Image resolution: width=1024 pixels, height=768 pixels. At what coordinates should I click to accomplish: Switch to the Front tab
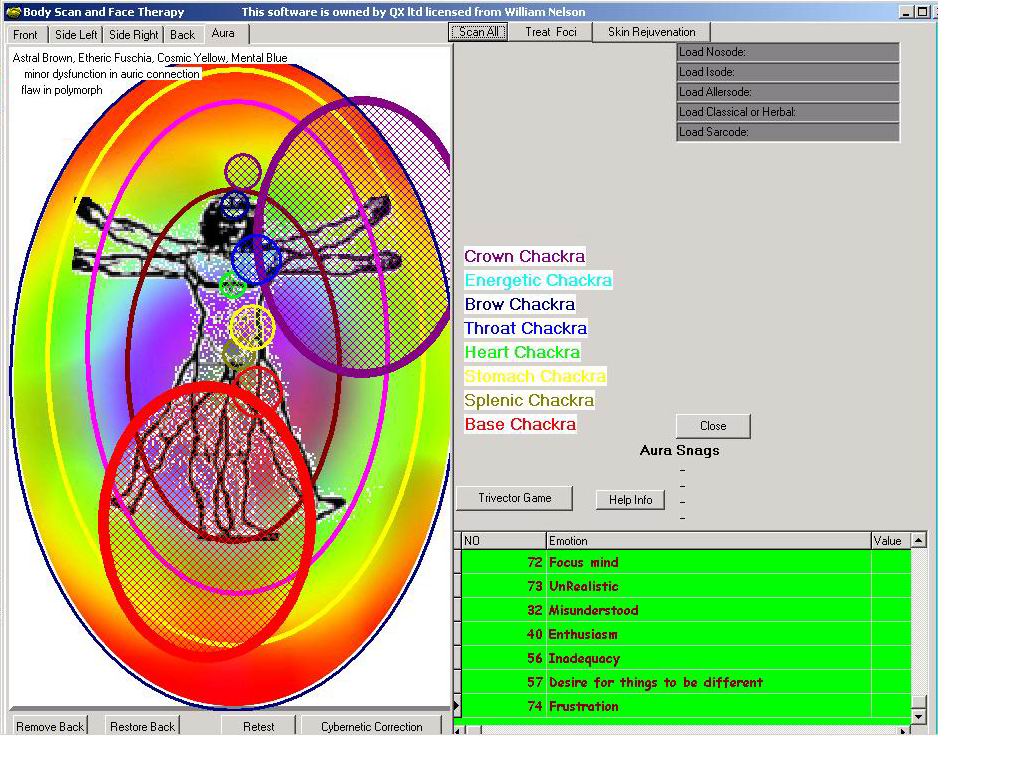tap(25, 35)
